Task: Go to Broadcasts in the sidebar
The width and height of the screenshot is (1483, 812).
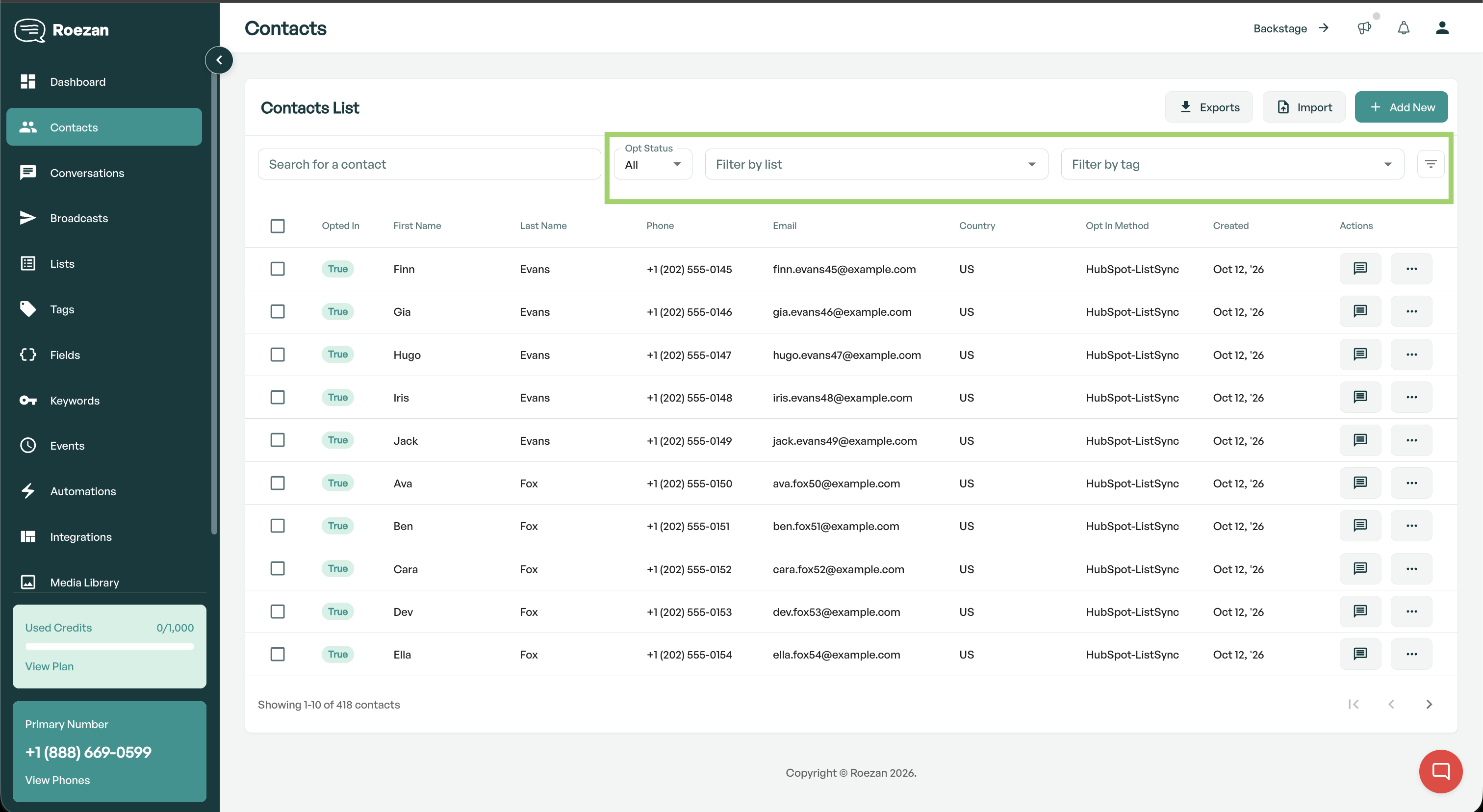Action: point(104,218)
